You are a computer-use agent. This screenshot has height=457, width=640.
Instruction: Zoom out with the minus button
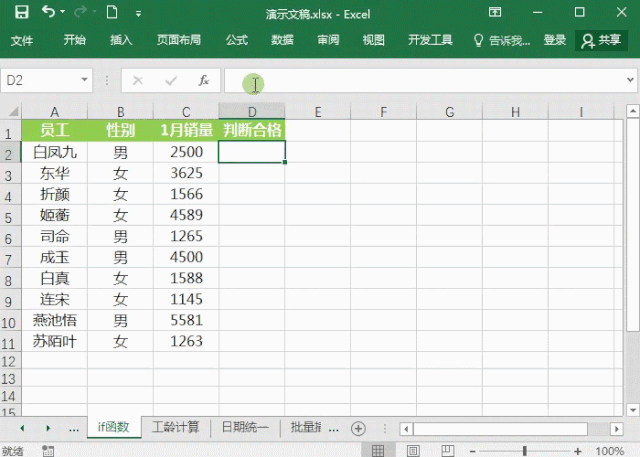(473, 451)
